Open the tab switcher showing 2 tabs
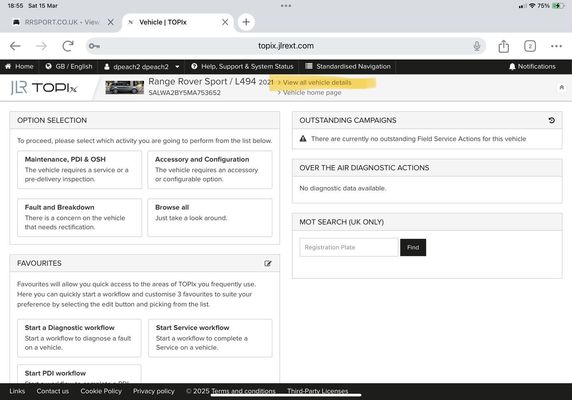The height and width of the screenshot is (400, 572). [x=530, y=46]
